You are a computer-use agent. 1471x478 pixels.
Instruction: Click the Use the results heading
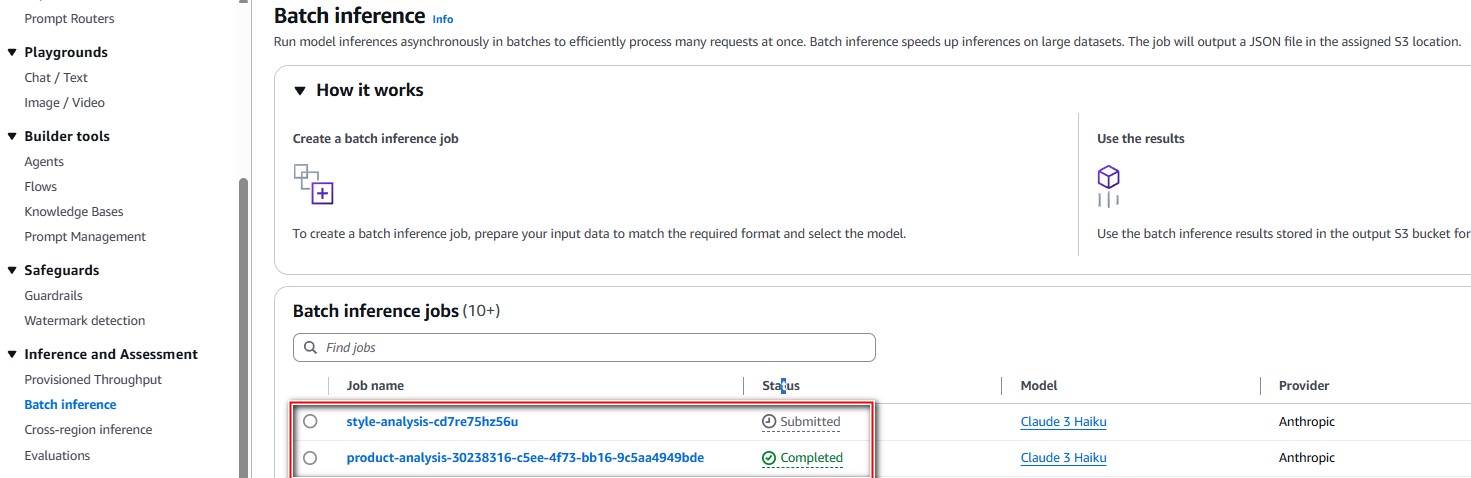click(1140, 139)
